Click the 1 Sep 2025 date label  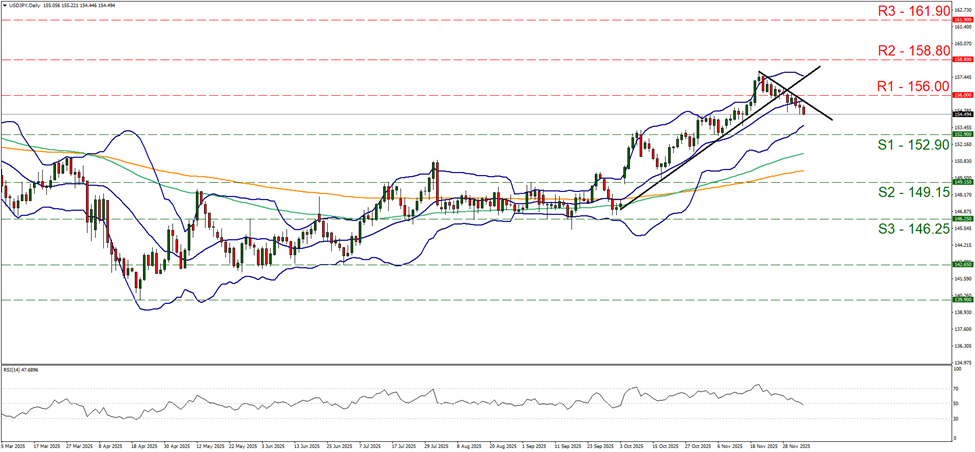535,446
